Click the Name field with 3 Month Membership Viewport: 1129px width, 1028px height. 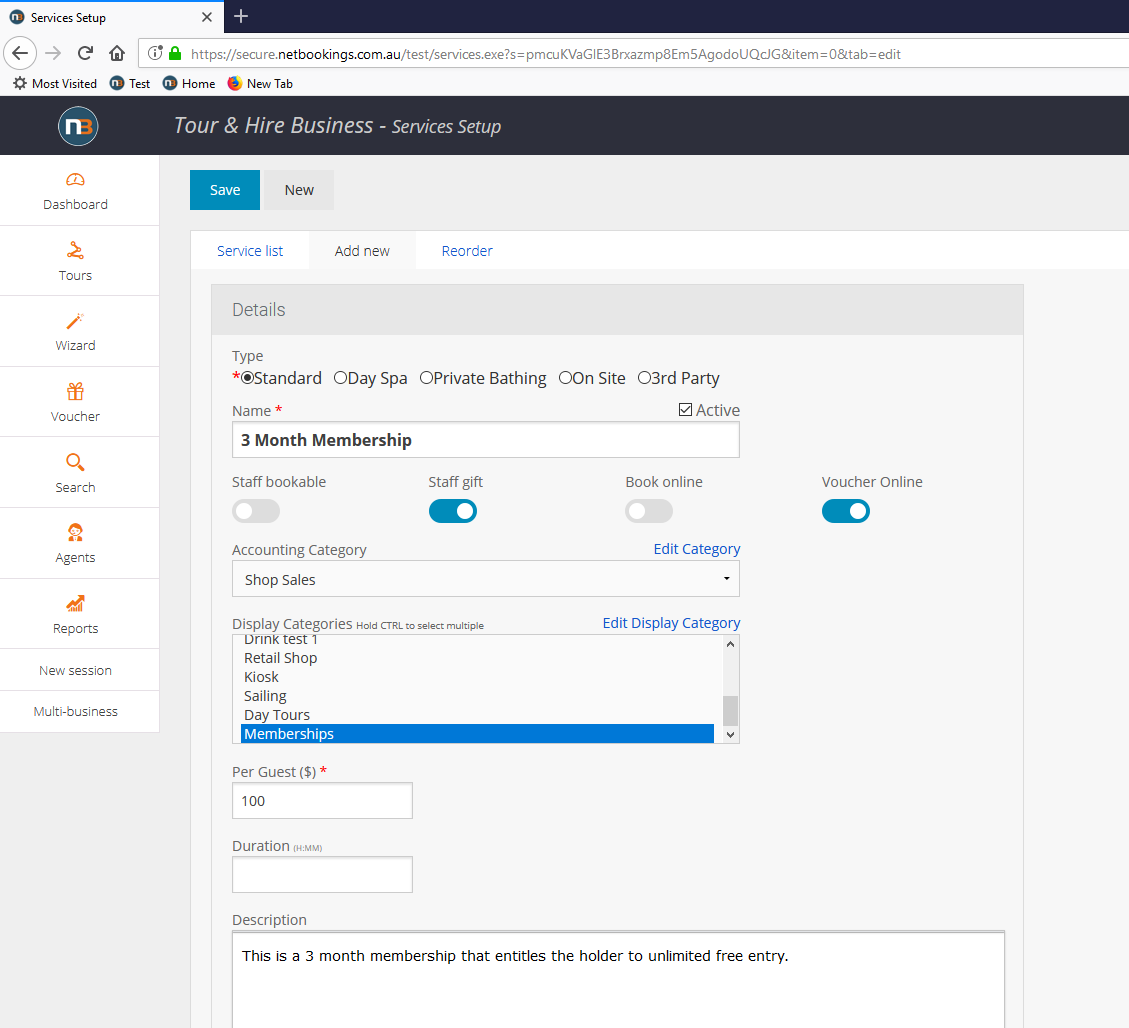point(486,440)
